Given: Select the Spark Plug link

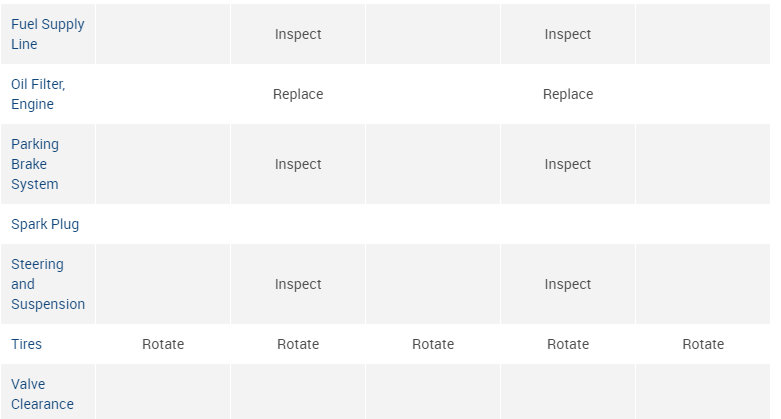Looking at the screenshot, I should (x=45, y=224).
